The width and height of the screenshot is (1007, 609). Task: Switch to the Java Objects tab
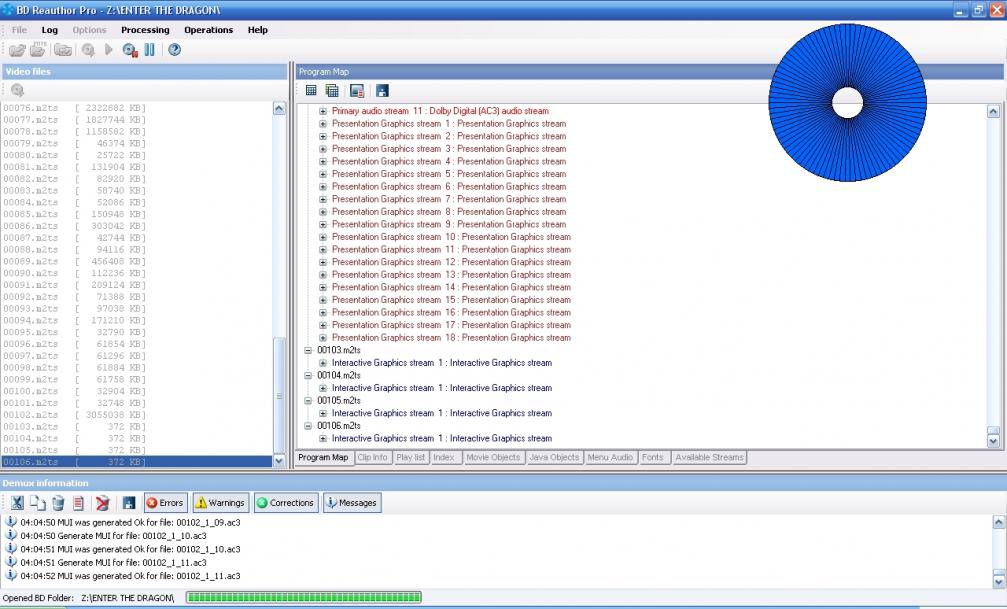[x=554, y=457]
